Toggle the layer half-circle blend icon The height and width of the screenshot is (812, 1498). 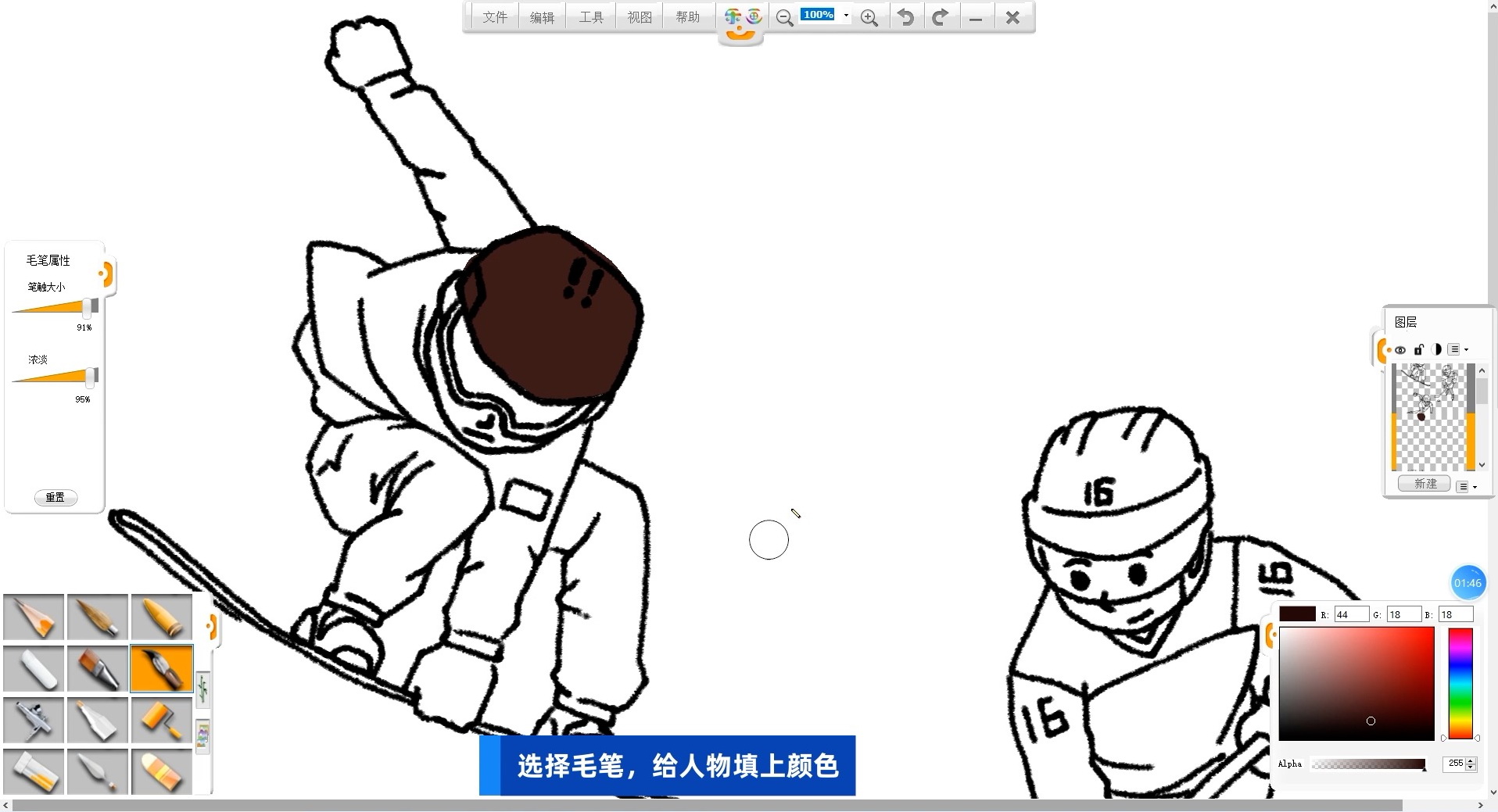pos(1436,349)
